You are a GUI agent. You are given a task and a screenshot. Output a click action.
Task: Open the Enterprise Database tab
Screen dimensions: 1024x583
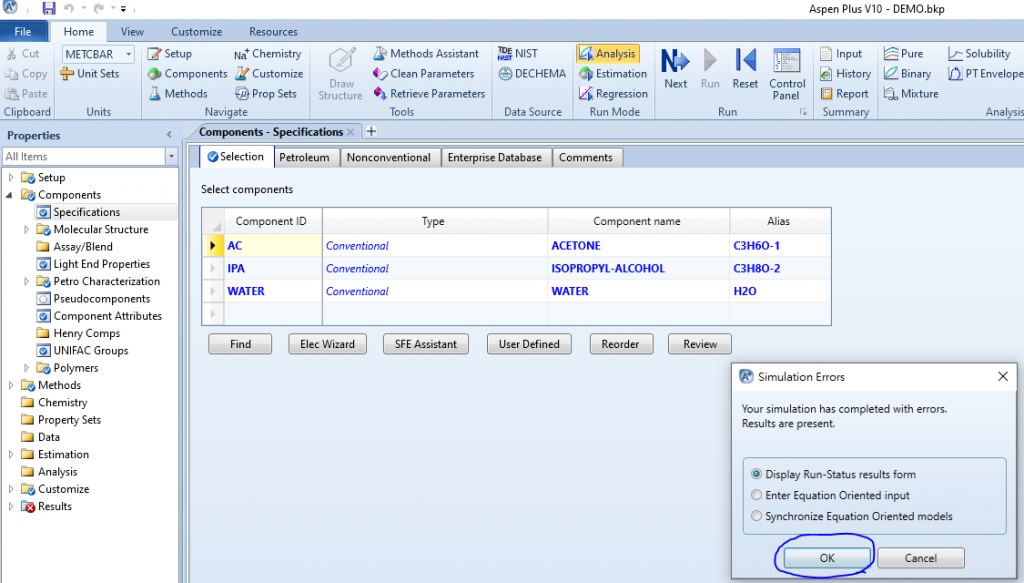494,157
